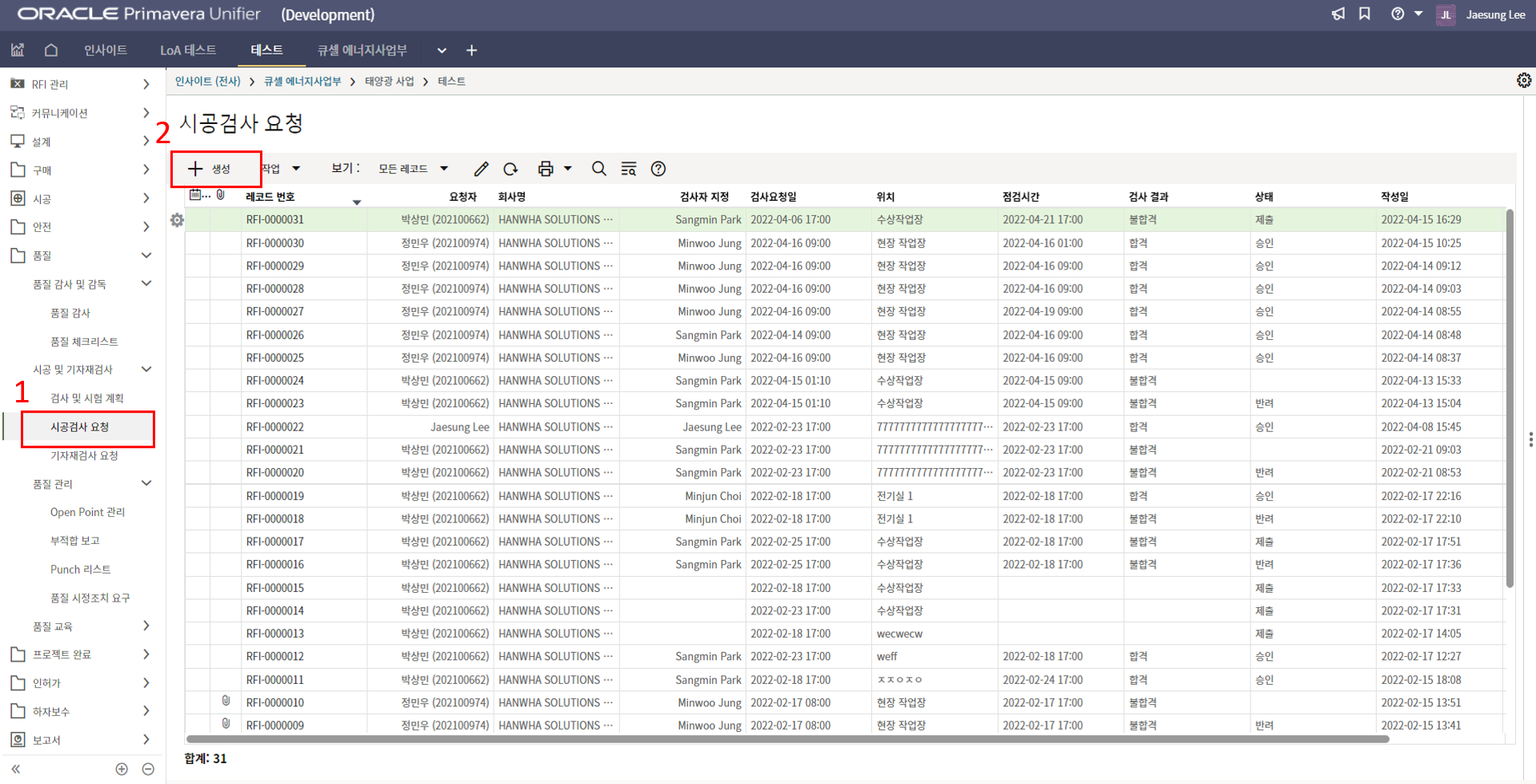Viewport: 1536px width, 784px height.
Task: Click the bookmark icon in header
Action: [x=1365, y=14]
